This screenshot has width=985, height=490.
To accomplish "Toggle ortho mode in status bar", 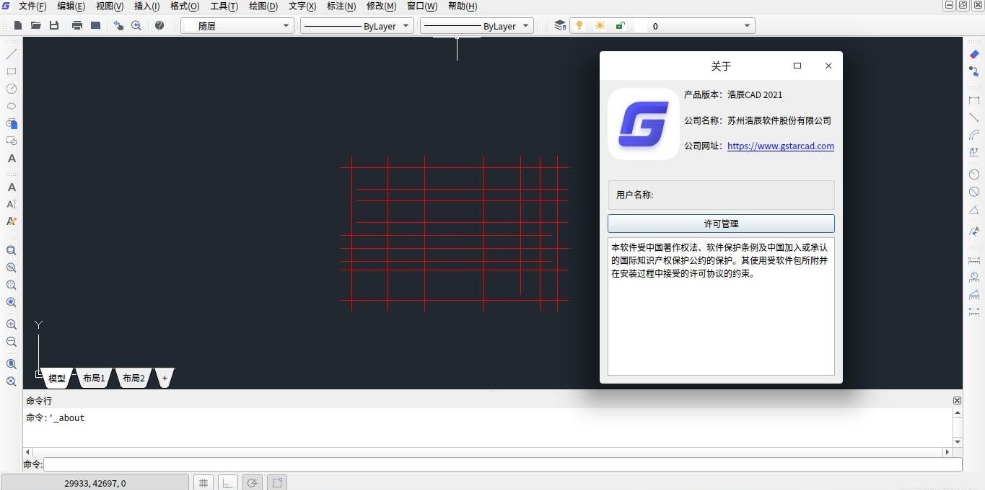I will (x=227, y=482).
